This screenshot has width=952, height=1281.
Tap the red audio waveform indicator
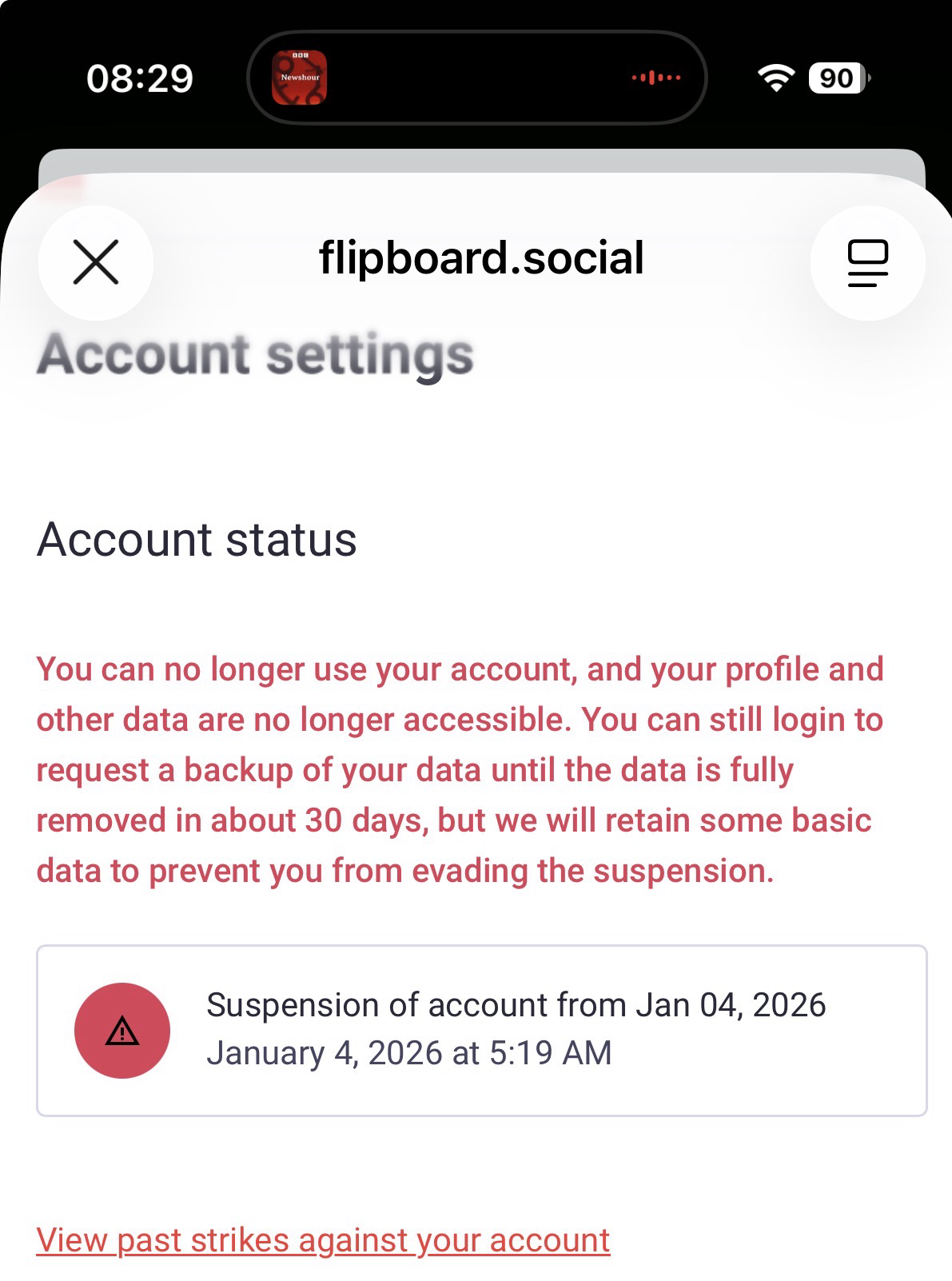coord(656,78)
